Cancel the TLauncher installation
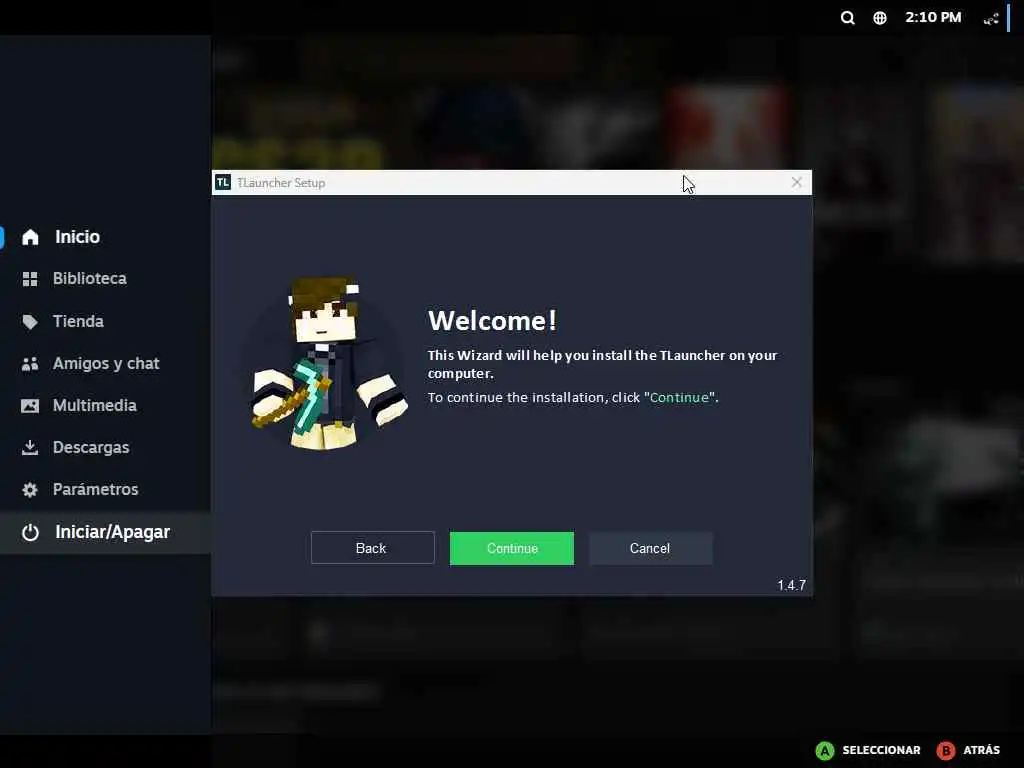 650,548
